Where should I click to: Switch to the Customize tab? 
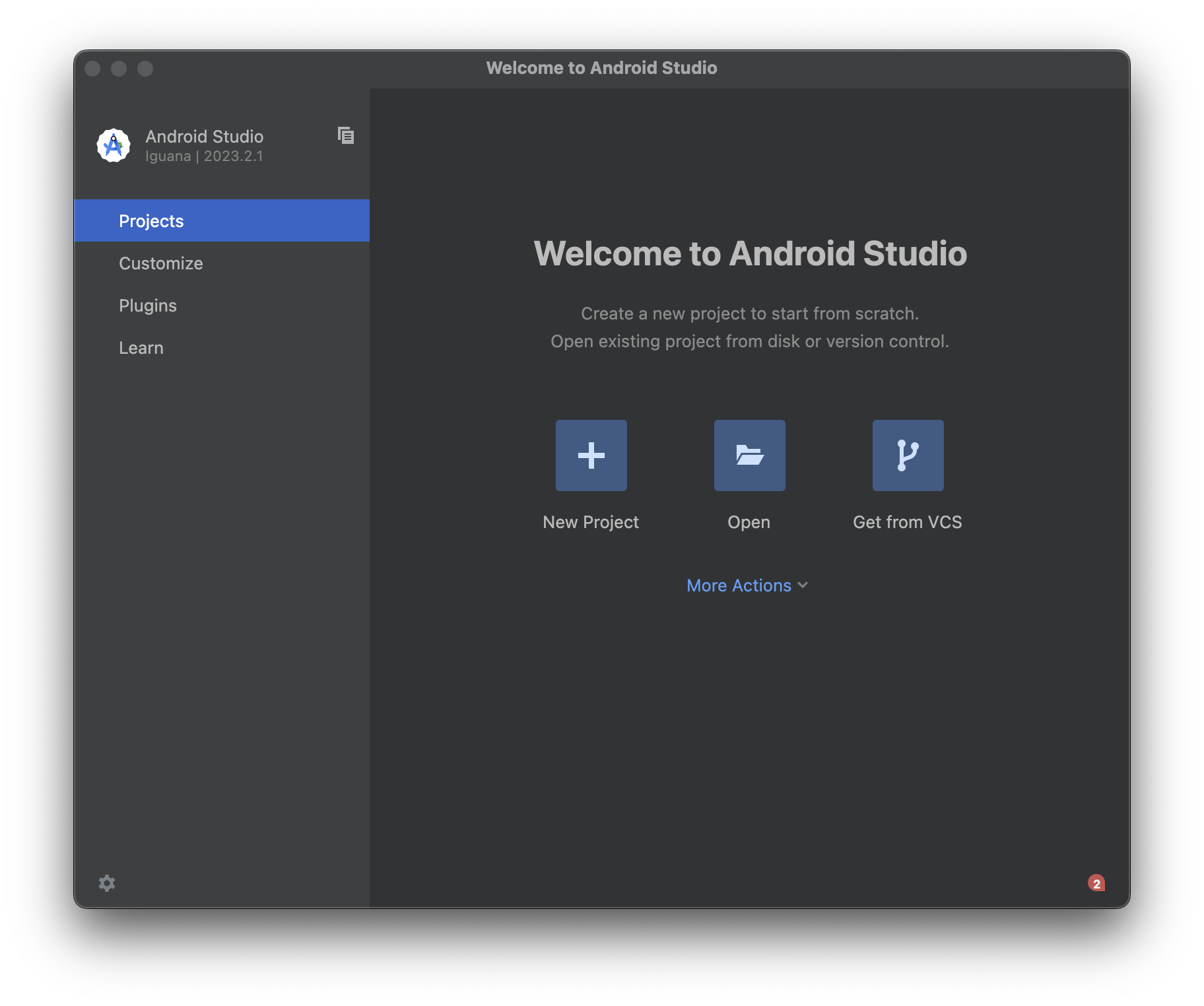pos(160,263)
